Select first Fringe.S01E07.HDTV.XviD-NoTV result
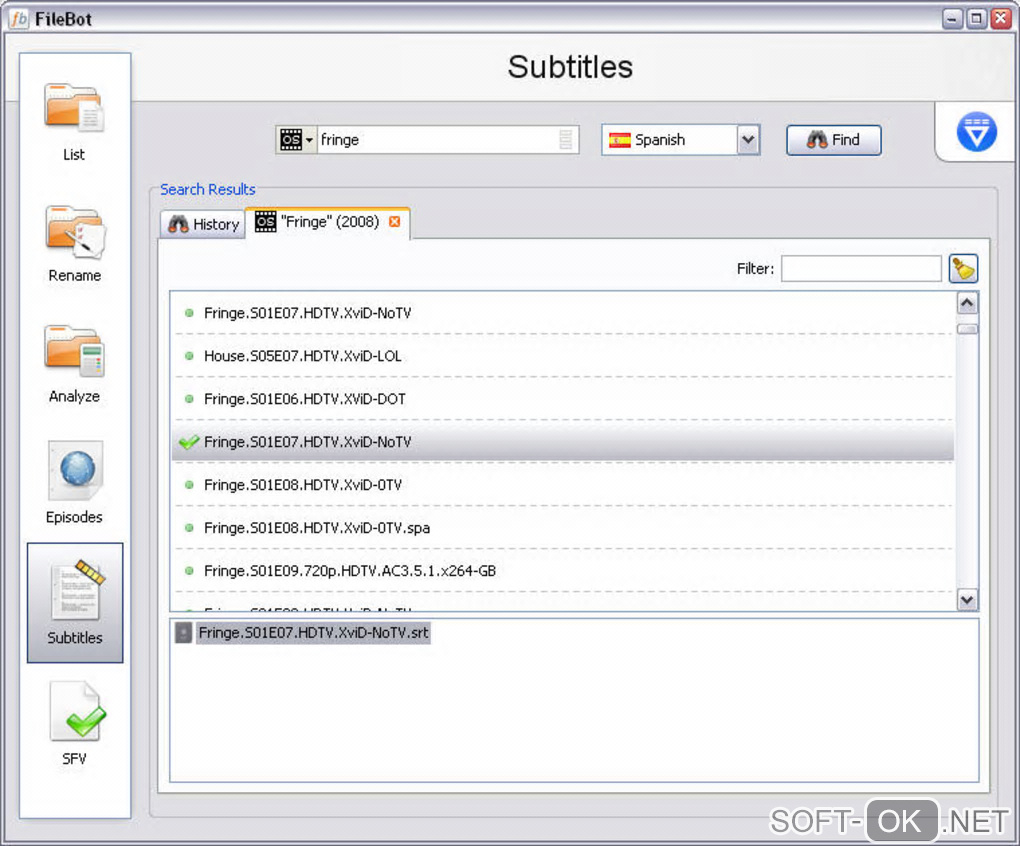Screen dimensions: 1020x846 tap(563, 313)
